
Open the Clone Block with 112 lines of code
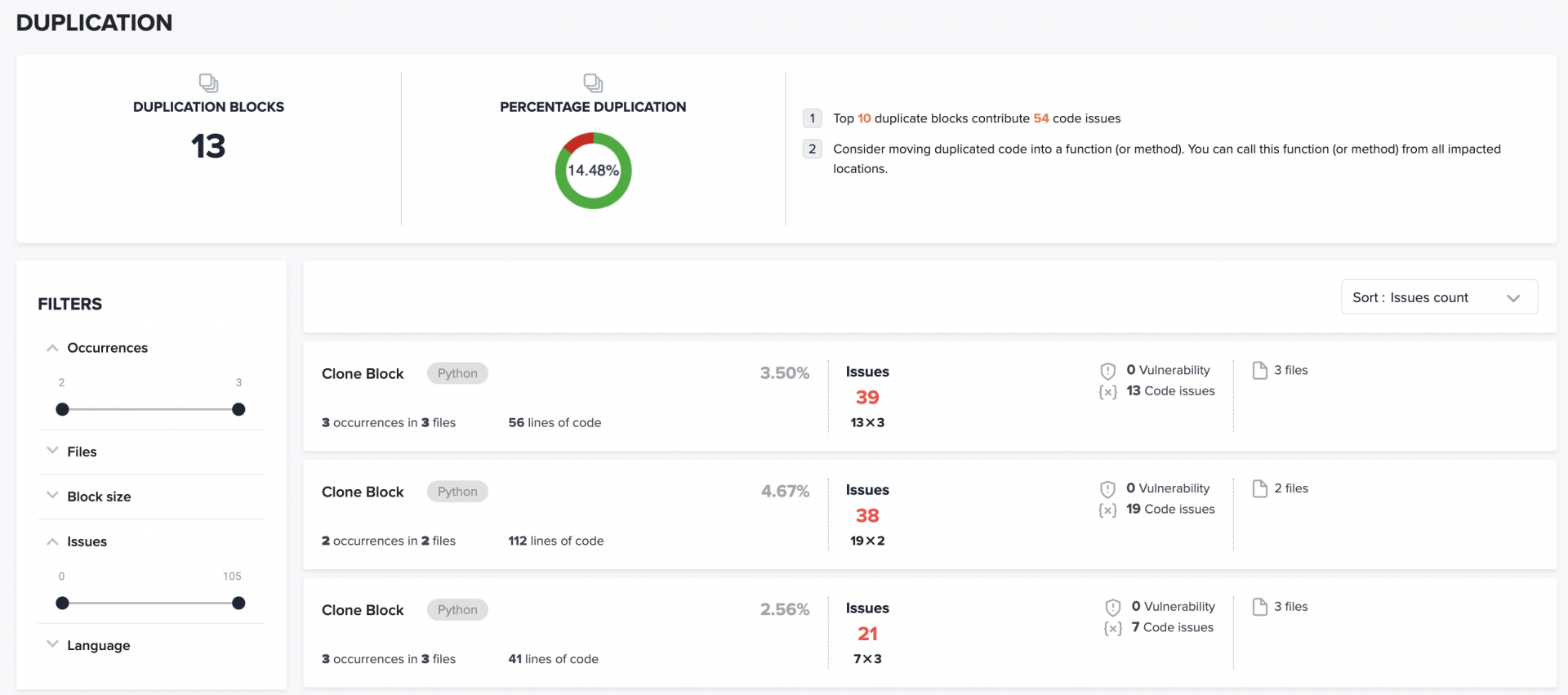(363, 492)
